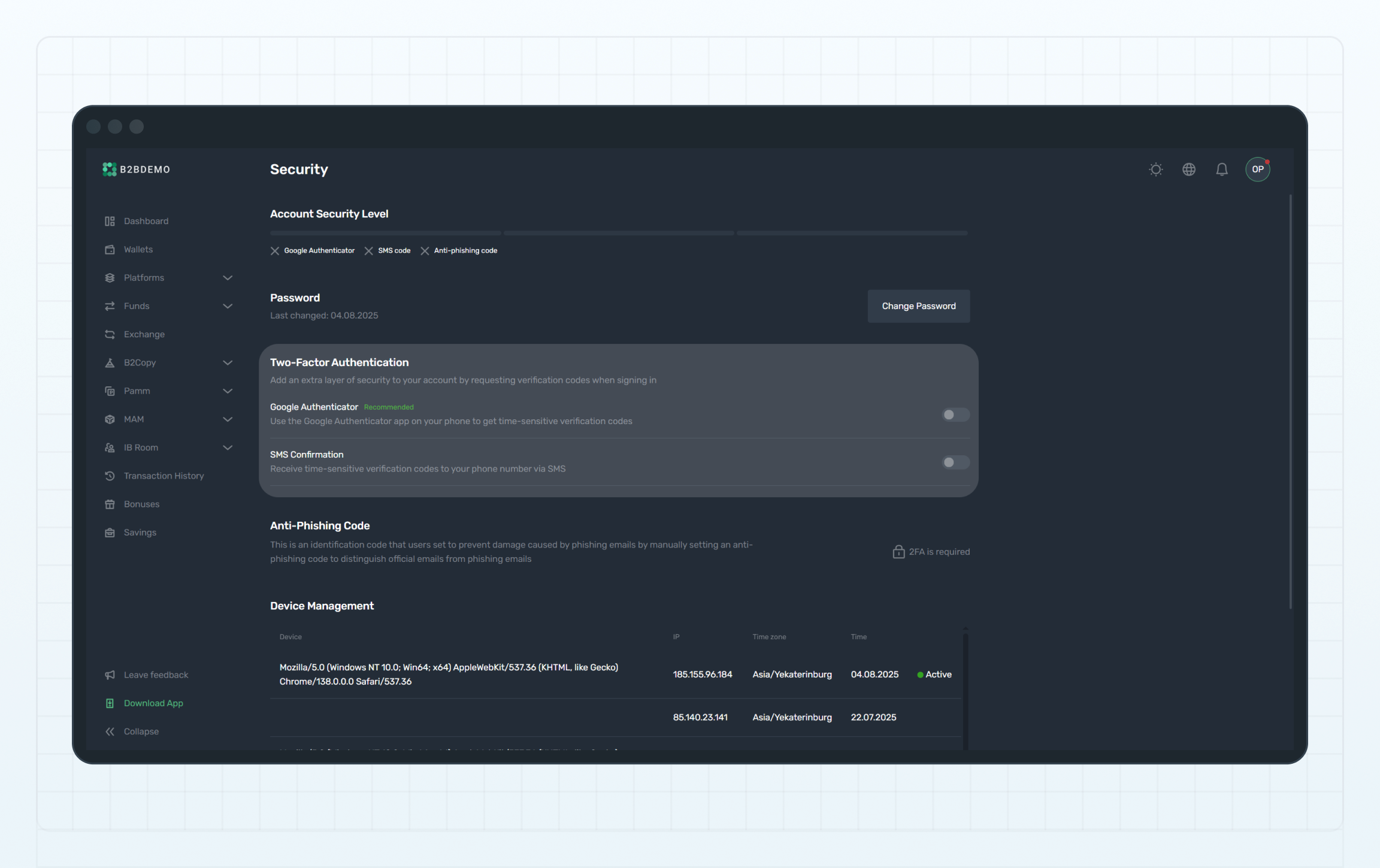Click the B2BDEMO logo

pos(137,170)
